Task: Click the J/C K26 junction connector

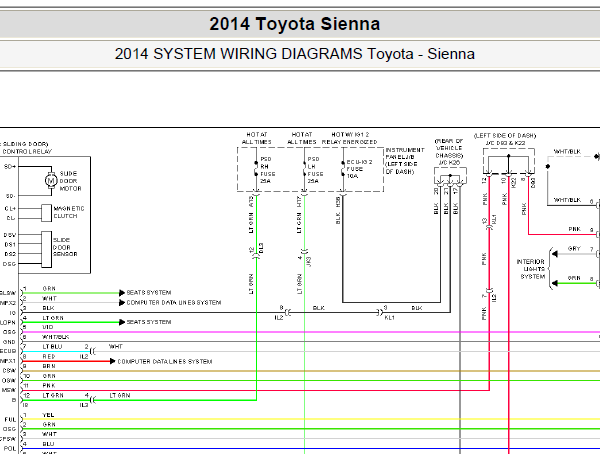Action: (x=450, y=177)
